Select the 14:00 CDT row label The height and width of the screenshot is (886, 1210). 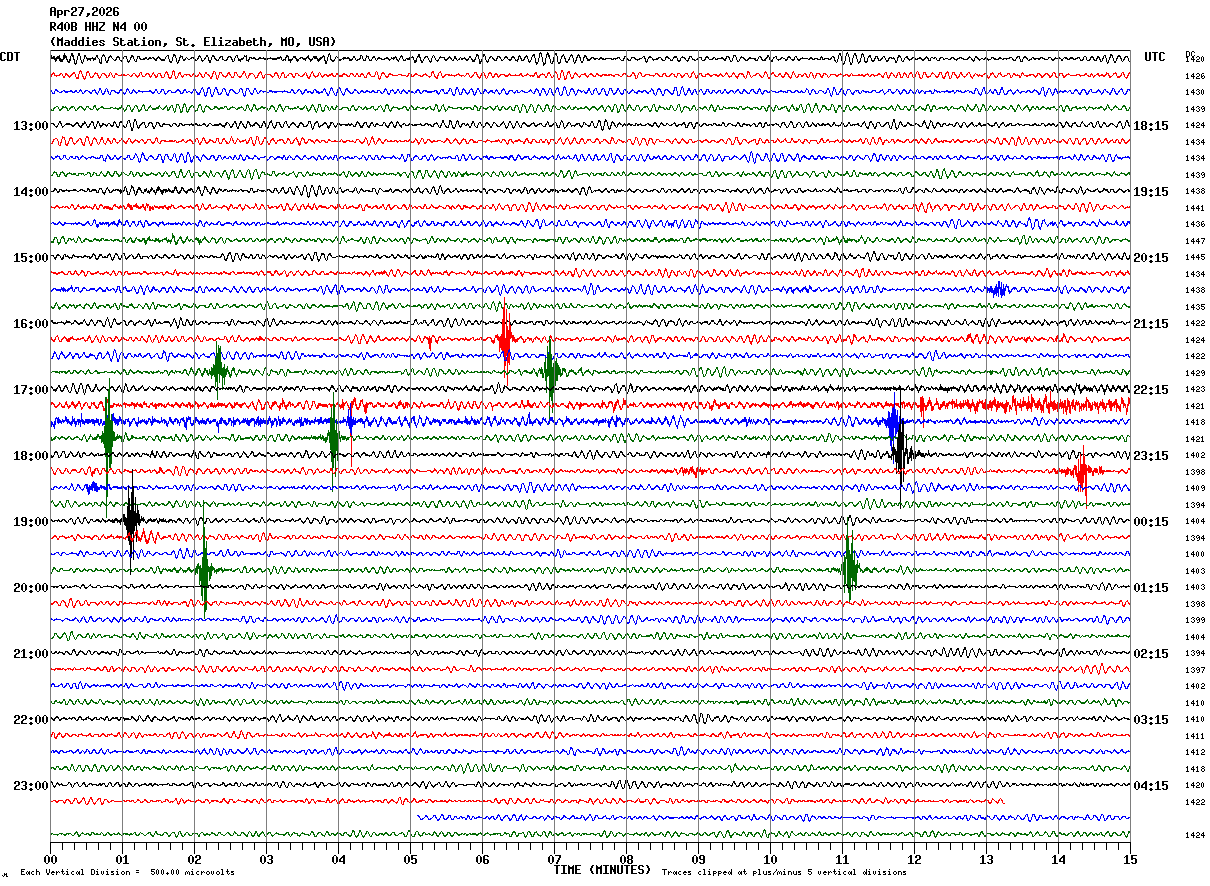(31, 192)
